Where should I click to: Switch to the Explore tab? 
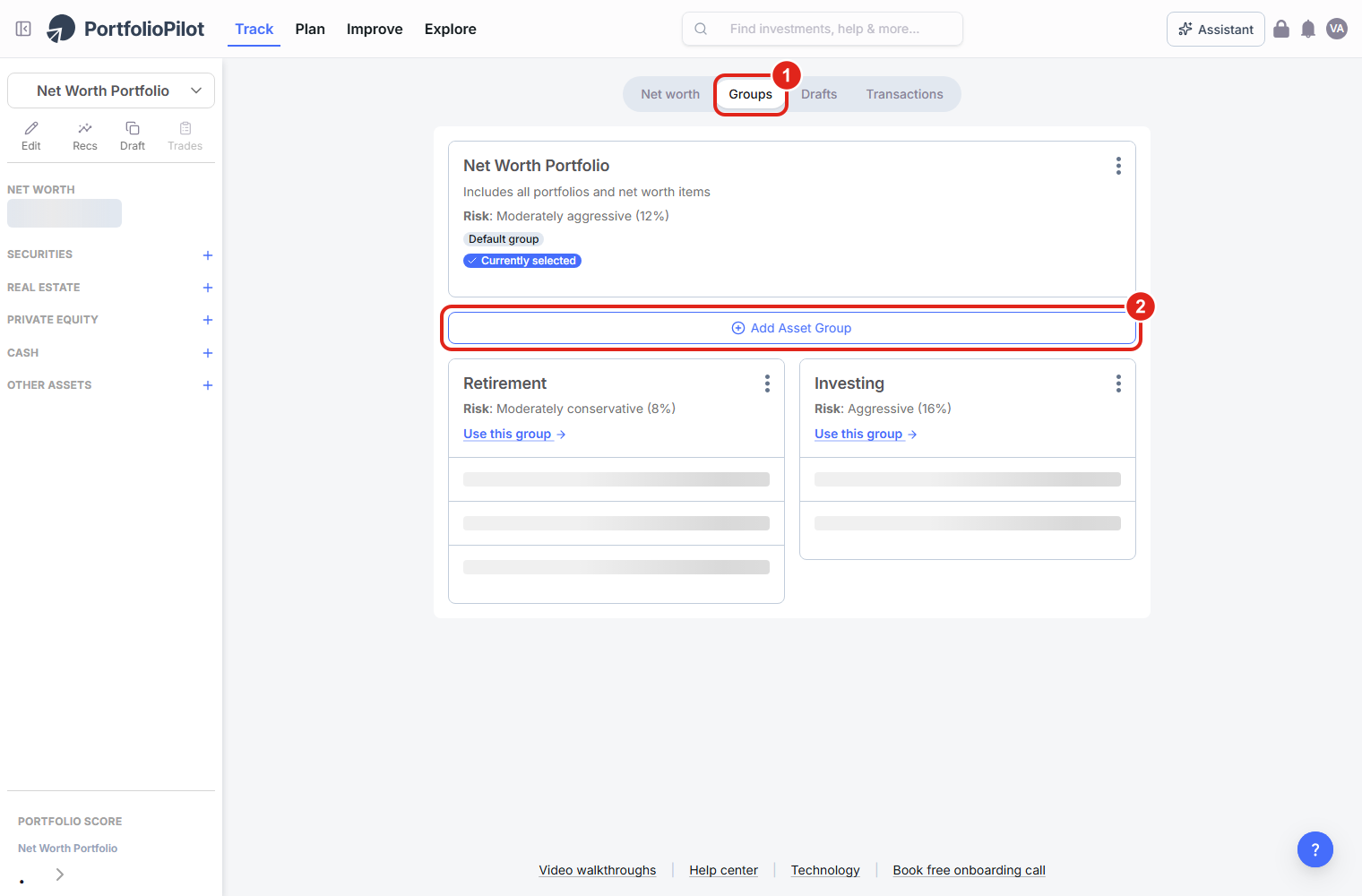(451, 29)
